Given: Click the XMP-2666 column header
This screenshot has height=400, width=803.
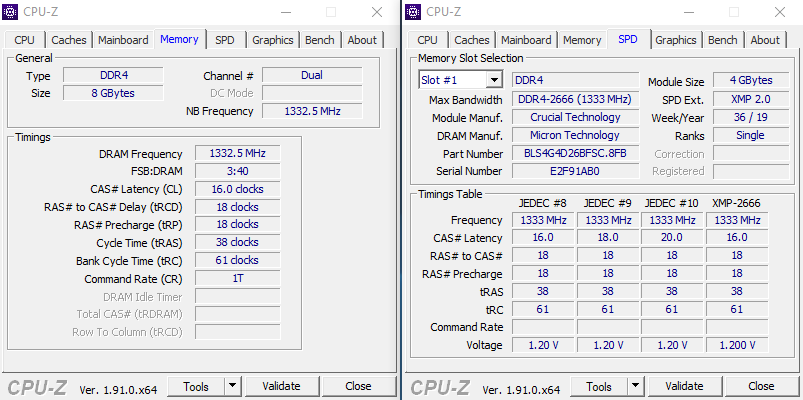Looking at the screenshot, I should coord(736,203).
